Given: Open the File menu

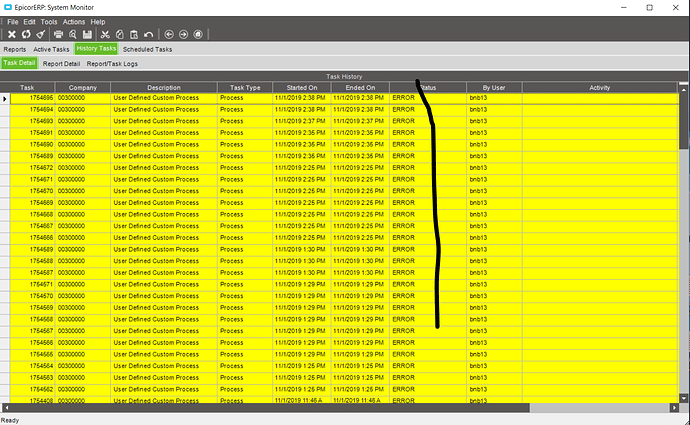Looking at the screenshot, I should click(x=13, y=22).
